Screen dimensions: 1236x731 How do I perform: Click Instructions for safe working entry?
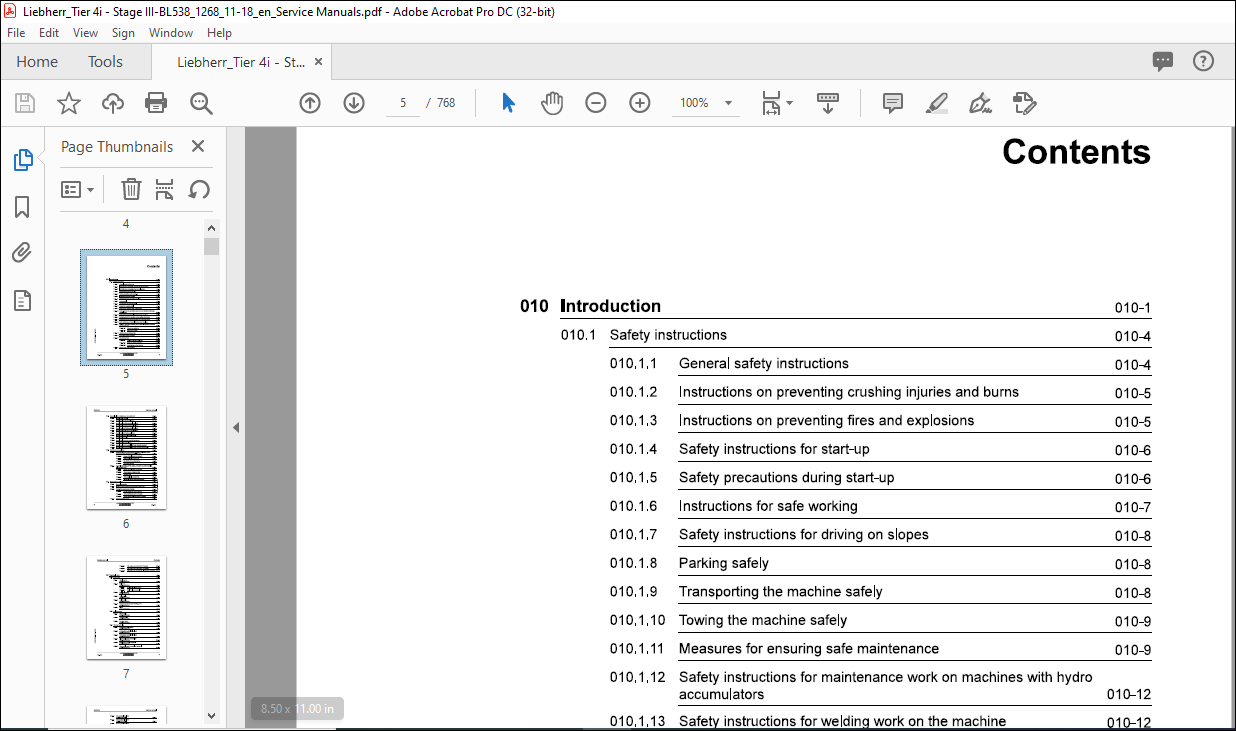(x=768, y=506)
